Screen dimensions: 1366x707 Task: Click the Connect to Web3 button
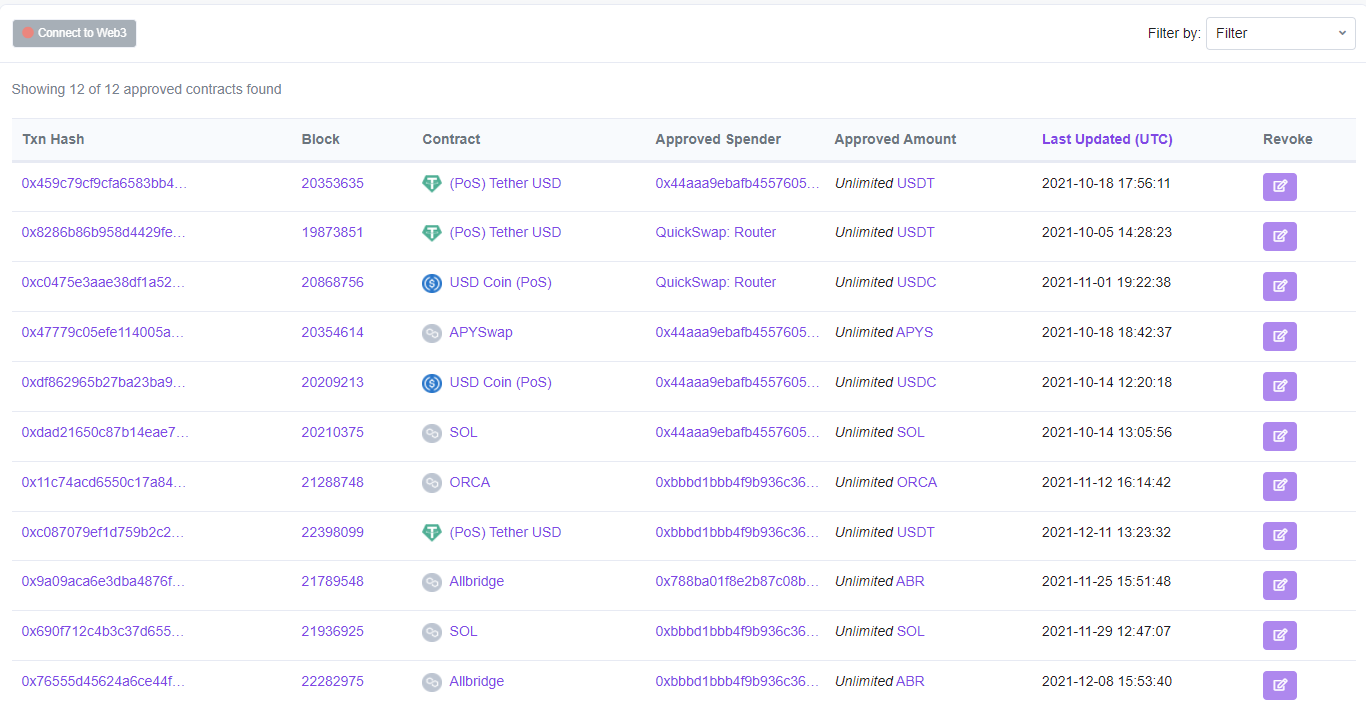tap(74, 33)
